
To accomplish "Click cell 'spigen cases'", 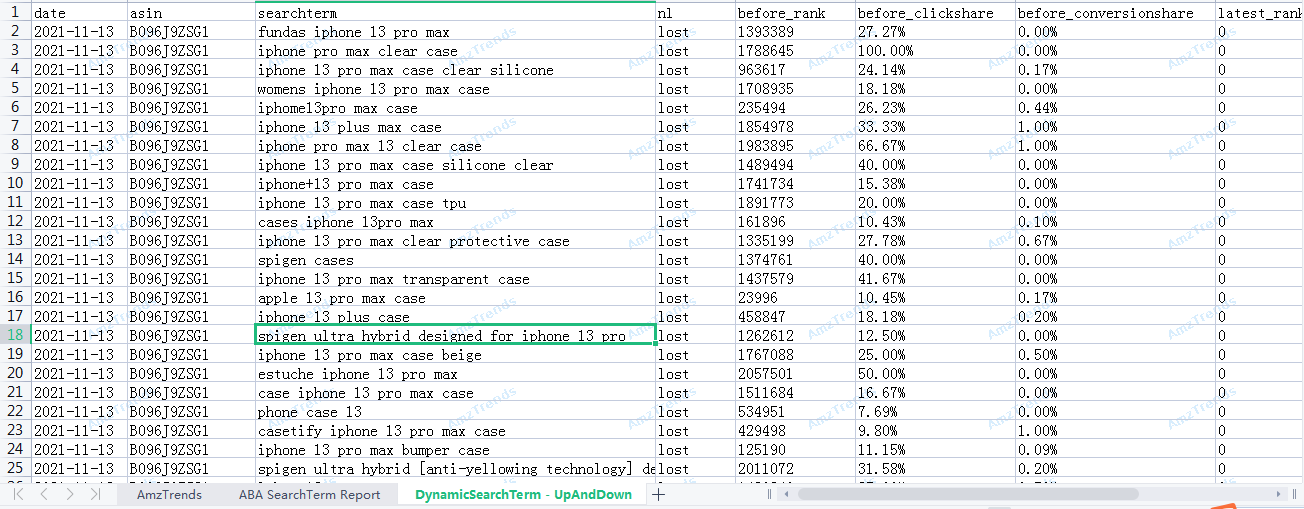I will (455, 260).
